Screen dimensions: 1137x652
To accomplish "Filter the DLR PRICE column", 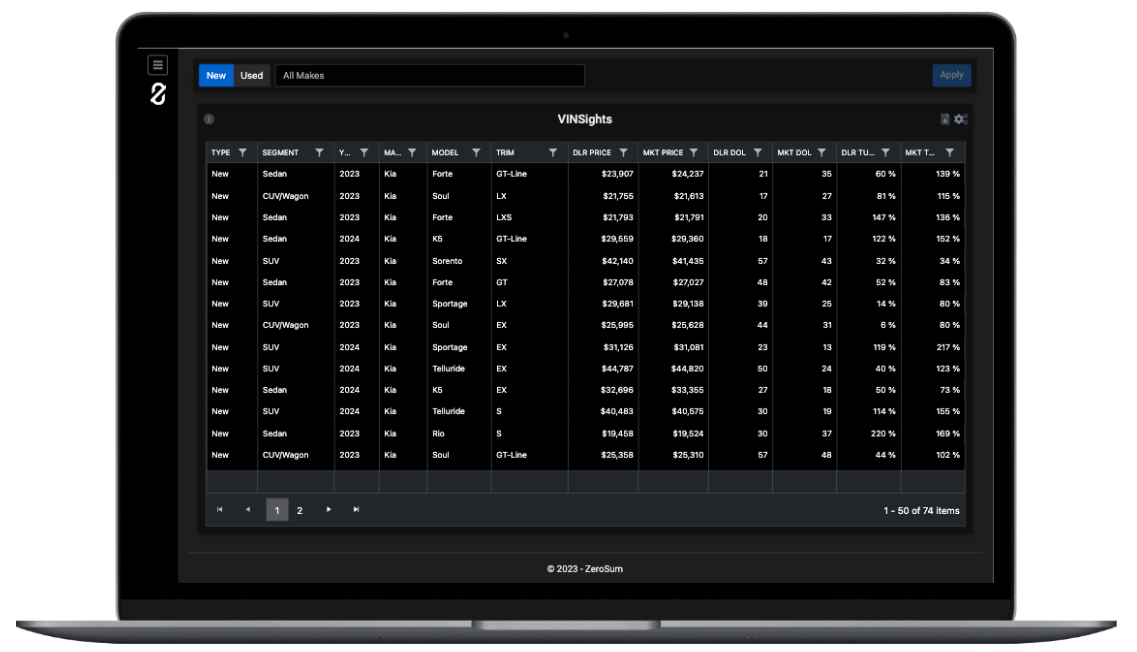I will 624,152.
